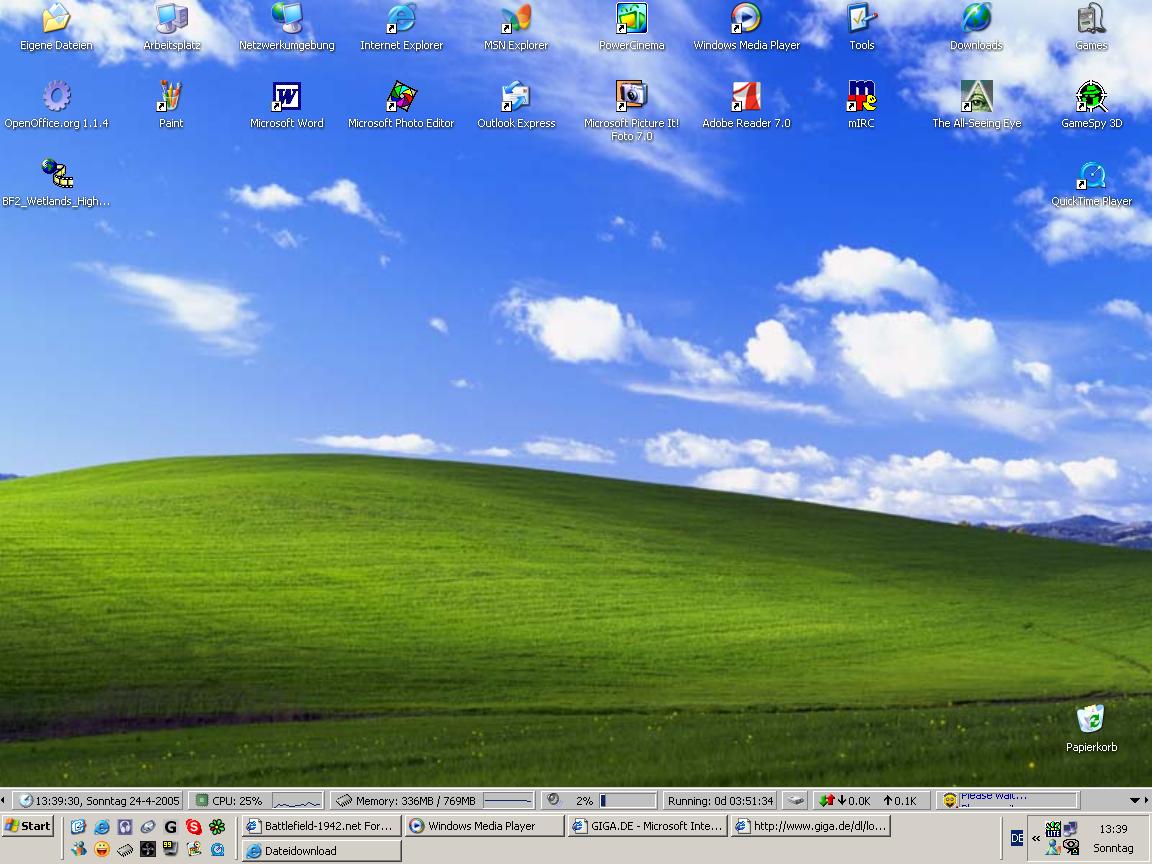Click the DE language indicator
The image size is (1152, 864).
click(x=1017, y=838)
